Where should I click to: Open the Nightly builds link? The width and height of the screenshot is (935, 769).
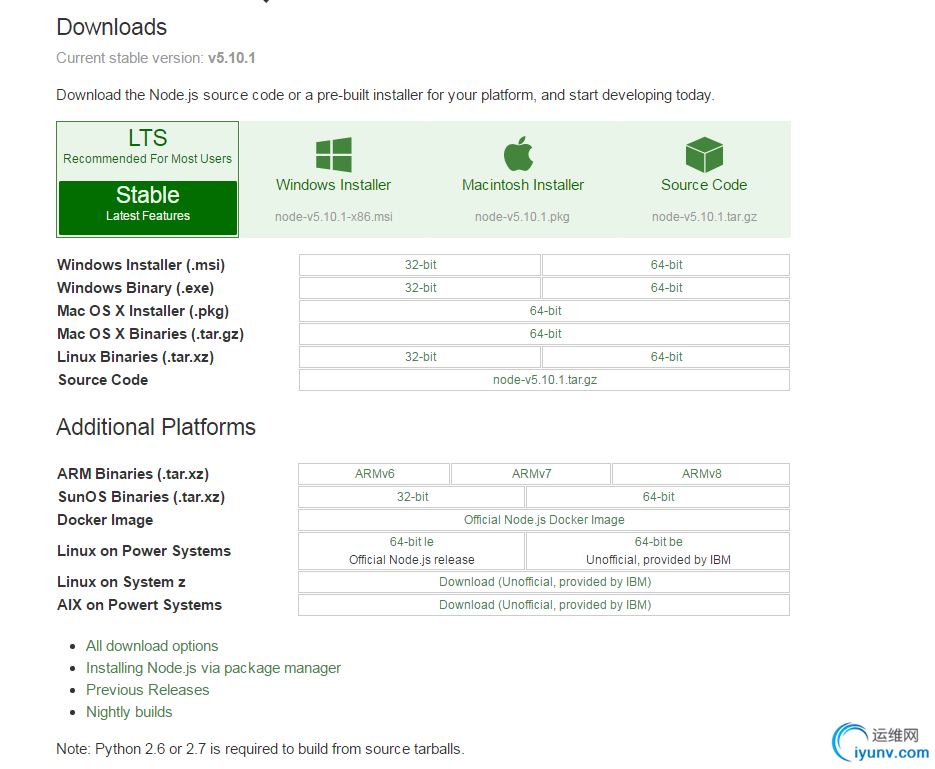pyautogui.click(x=129, y=712)
